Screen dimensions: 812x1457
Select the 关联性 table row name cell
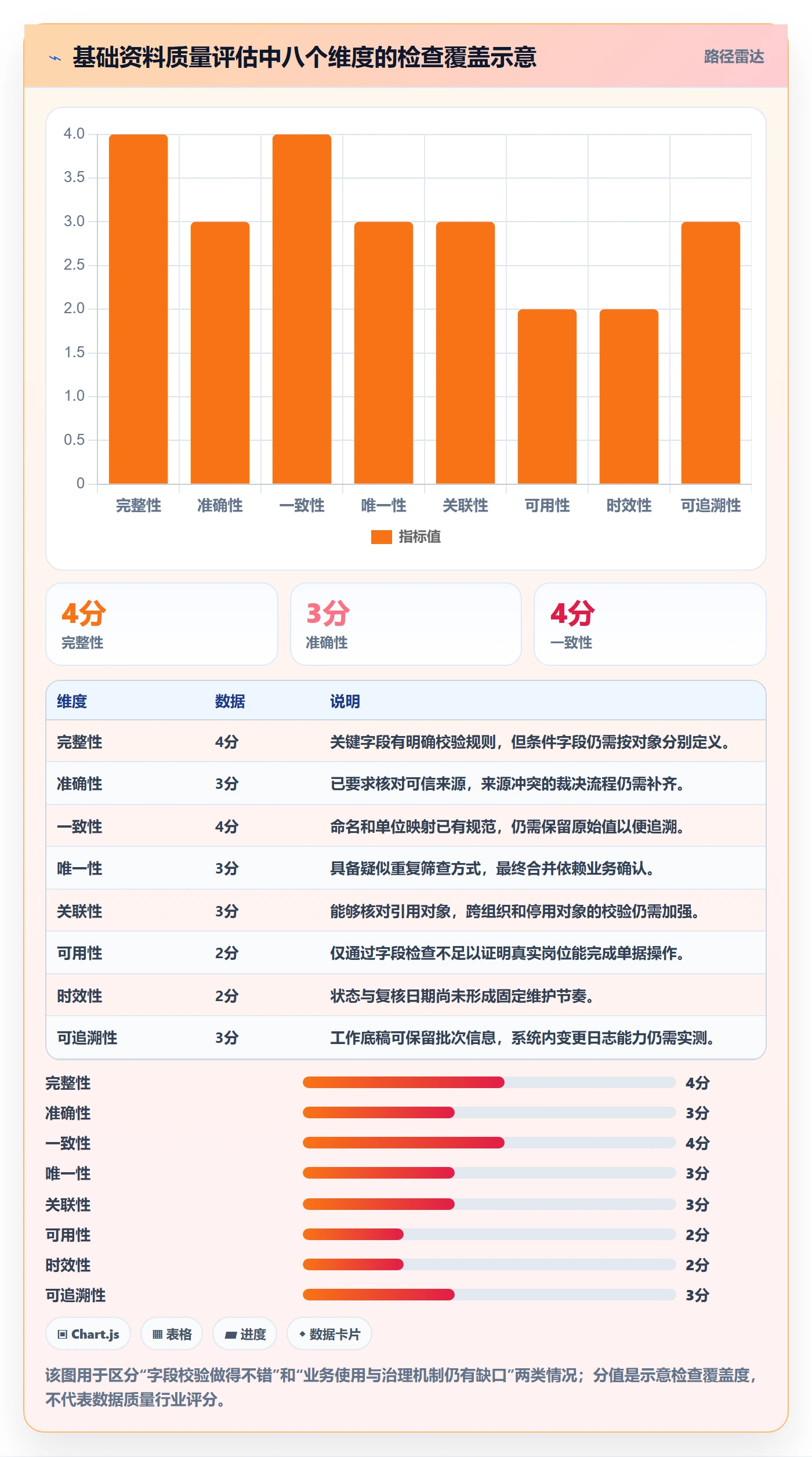79,912
